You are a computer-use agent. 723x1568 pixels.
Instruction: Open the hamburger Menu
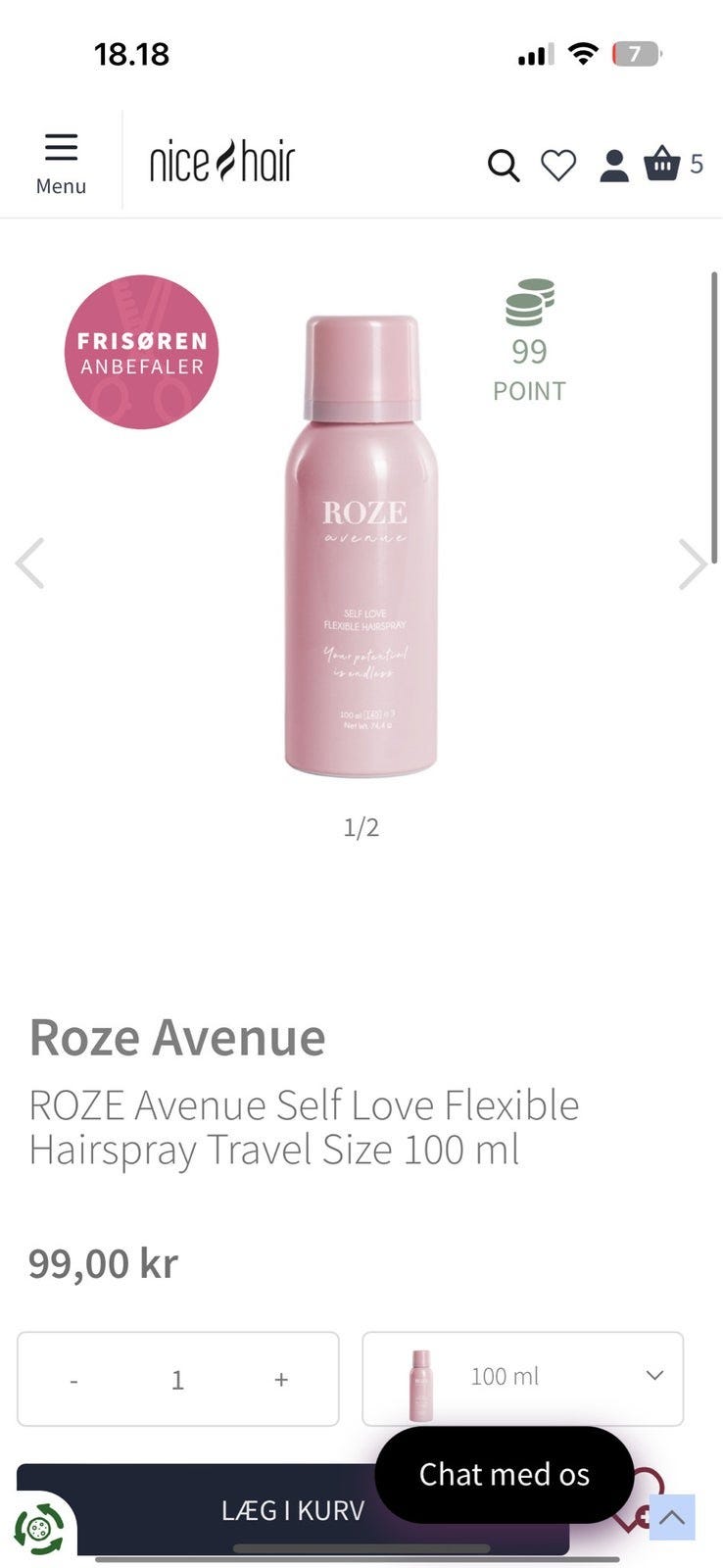pos(61,164)
